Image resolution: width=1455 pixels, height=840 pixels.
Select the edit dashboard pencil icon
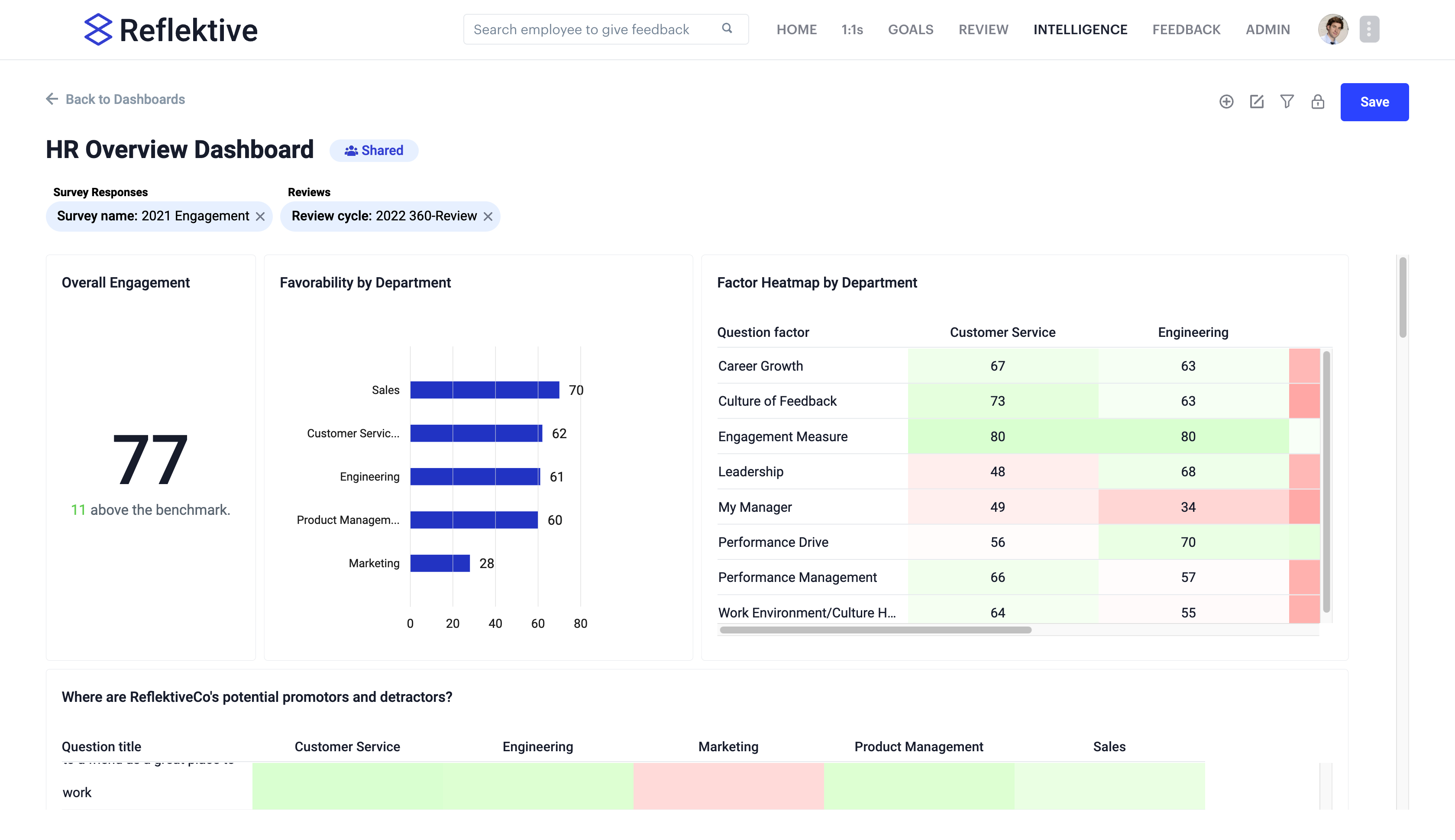pos(1257,102)
